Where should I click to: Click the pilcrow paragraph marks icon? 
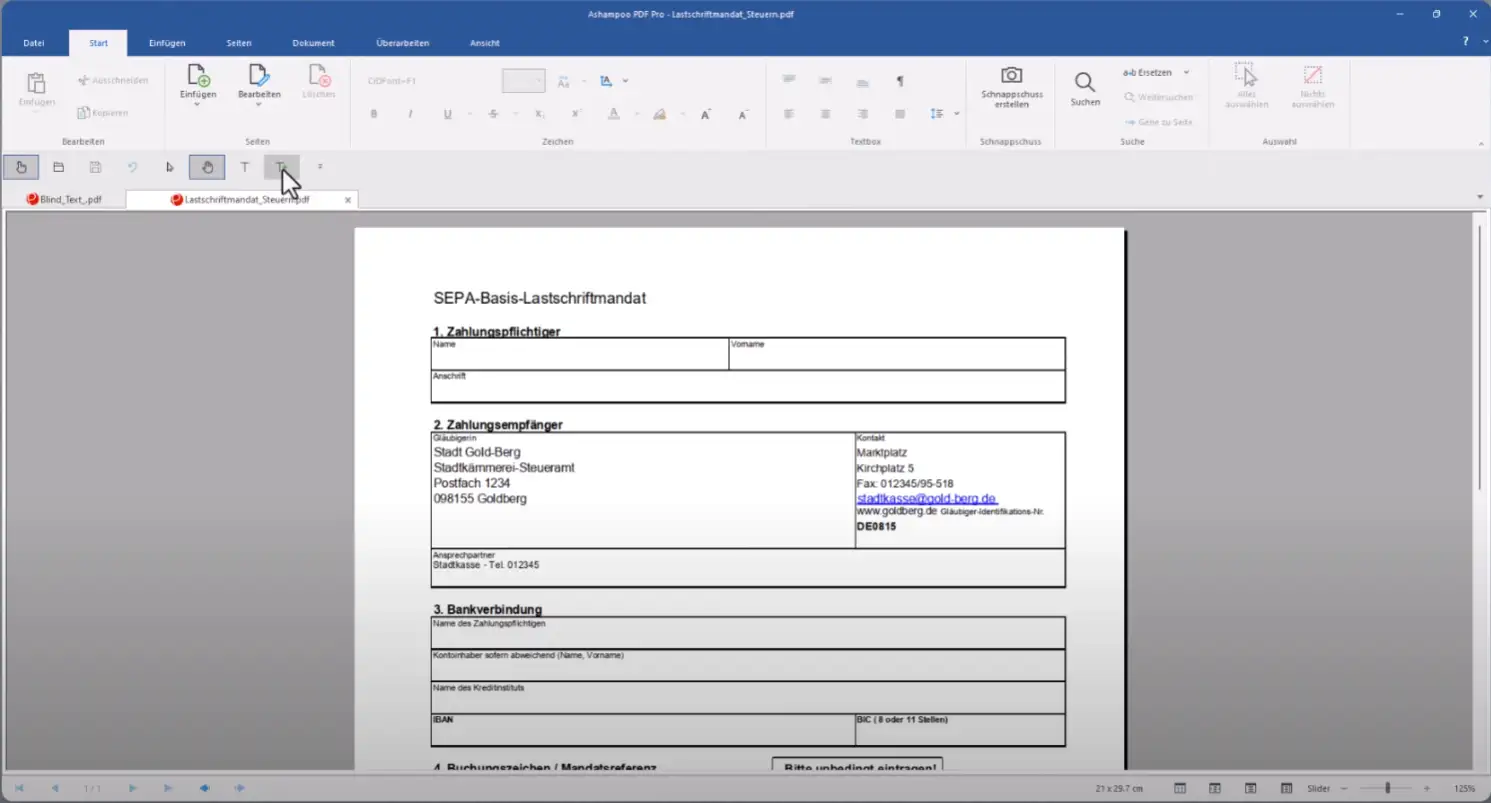click(x=899, y=81)
